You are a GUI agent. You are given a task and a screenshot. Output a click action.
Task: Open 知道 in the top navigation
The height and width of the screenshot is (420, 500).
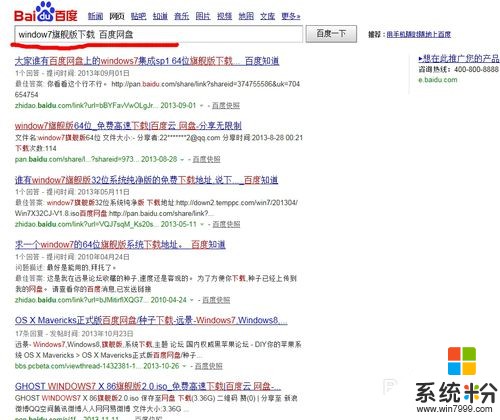(160, 16)
